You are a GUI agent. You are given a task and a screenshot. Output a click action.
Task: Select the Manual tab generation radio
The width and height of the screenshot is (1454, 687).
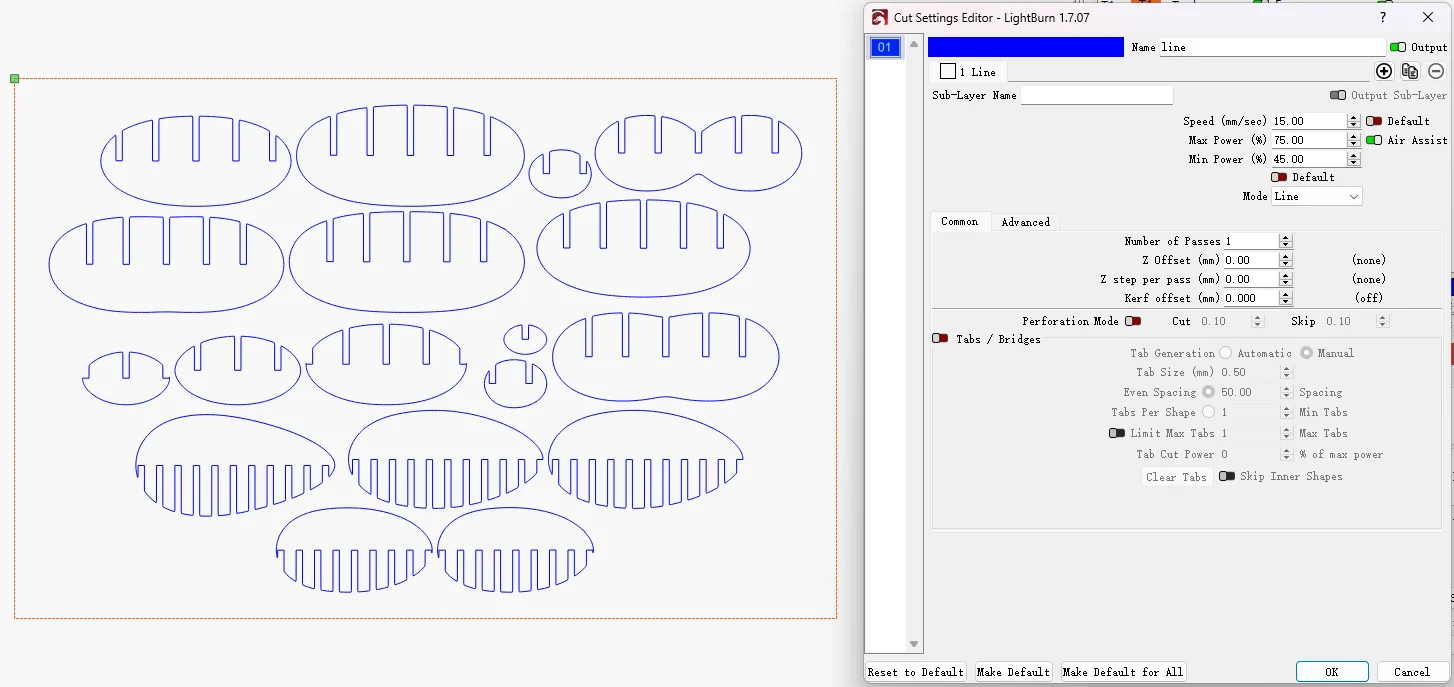[1306, 353]
